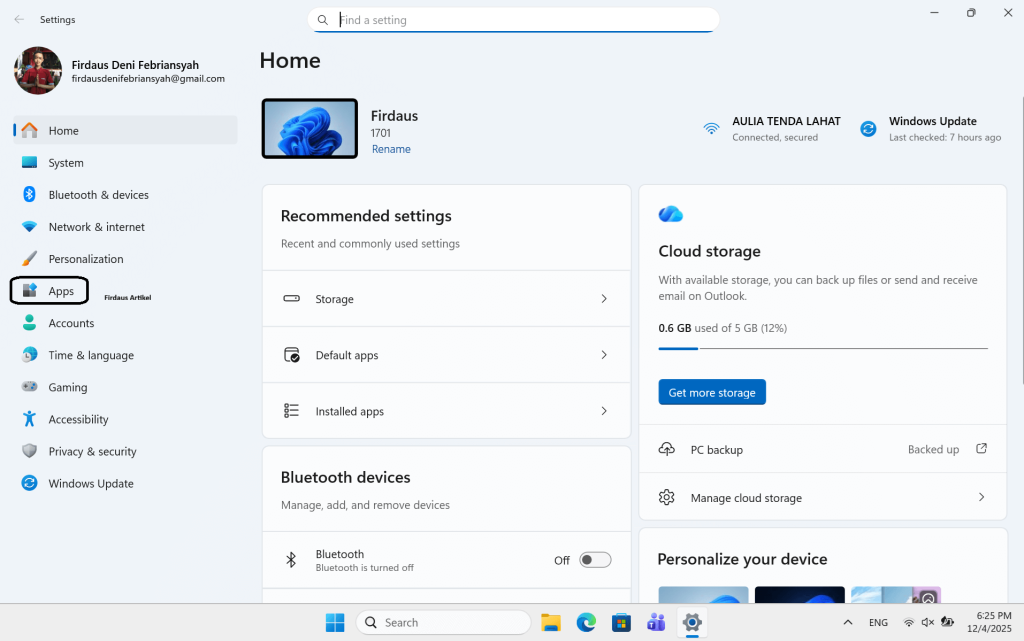Expand the Manage cloud storage chevron
This screenshot has width=1024, height=641.
(982, 497)
